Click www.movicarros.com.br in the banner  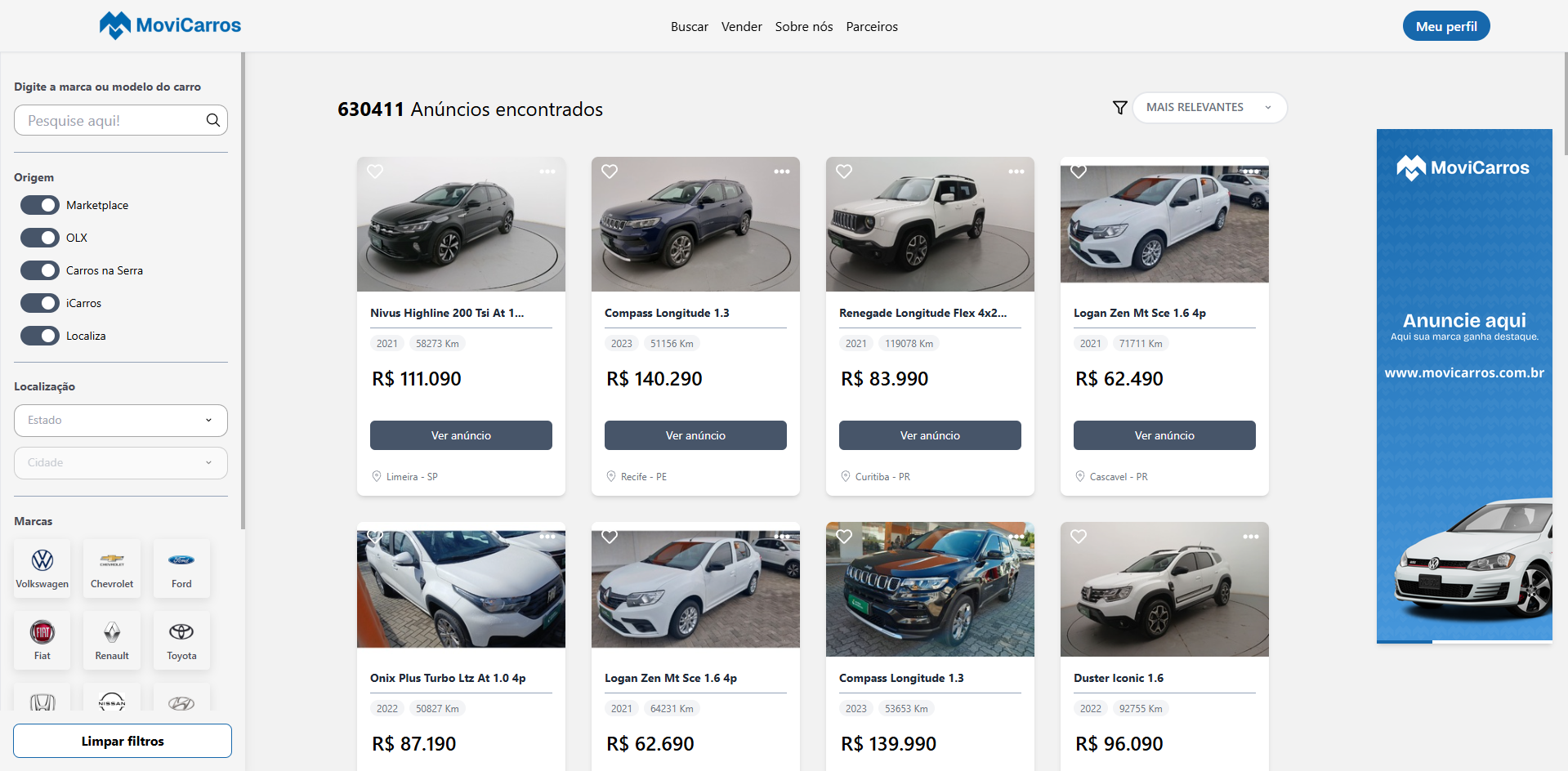click(1464, 372)
